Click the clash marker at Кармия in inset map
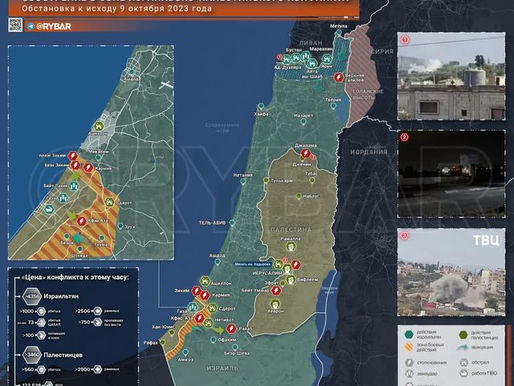The width and height of the screenshot is (514, 386). (x=88, y=168)
